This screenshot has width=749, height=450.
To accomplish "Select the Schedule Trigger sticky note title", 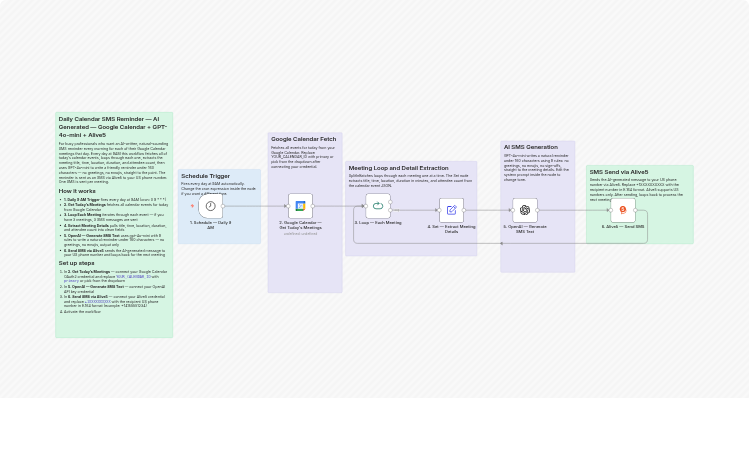I will 205,176.
